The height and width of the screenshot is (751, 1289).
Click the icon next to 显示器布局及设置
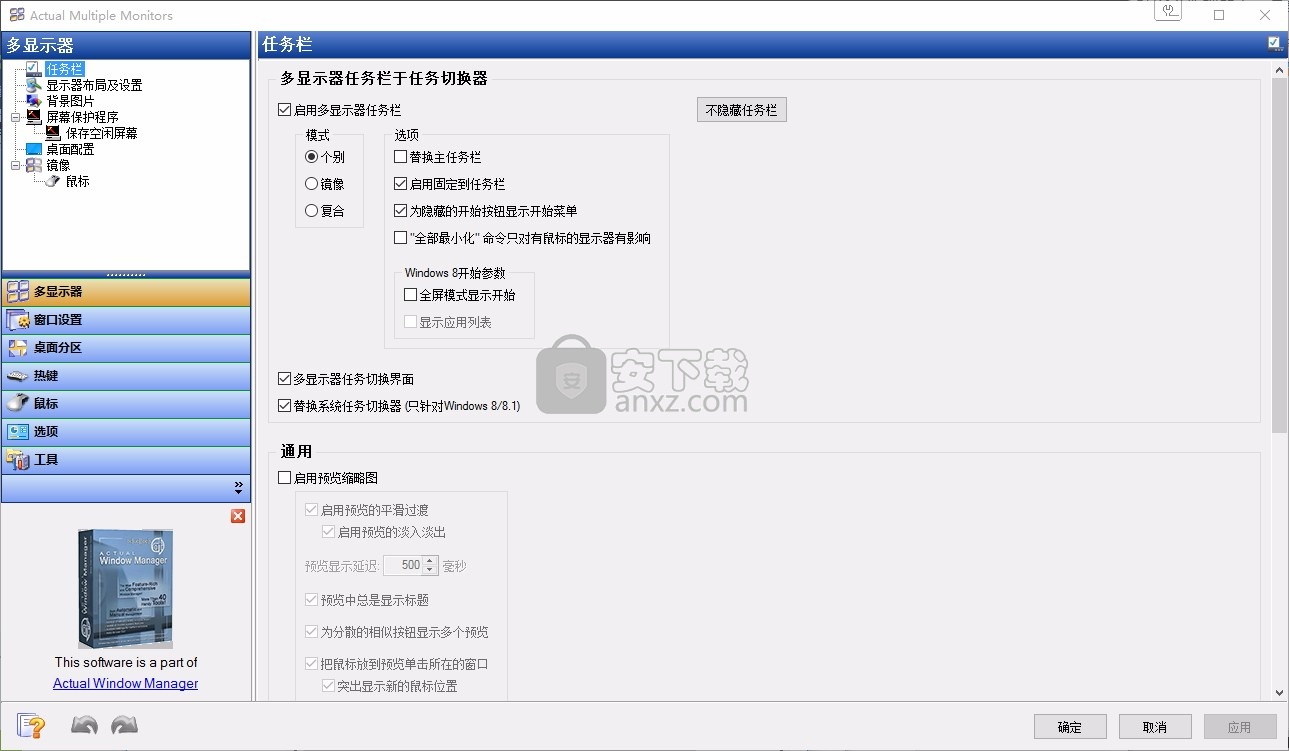pyautogui.click(x=34, y=85)
